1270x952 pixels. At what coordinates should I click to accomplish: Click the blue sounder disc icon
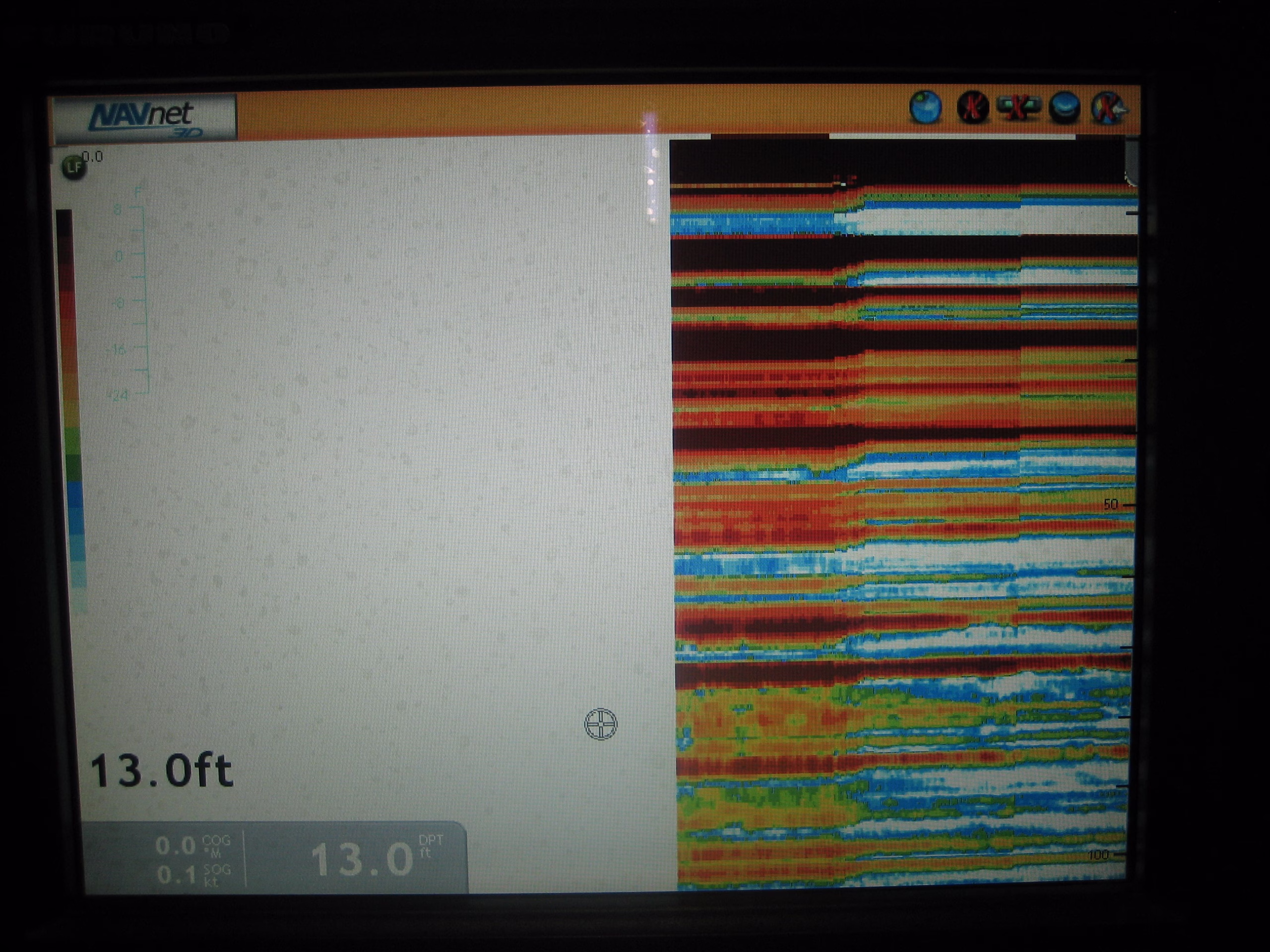click(x=1064, y=107)
